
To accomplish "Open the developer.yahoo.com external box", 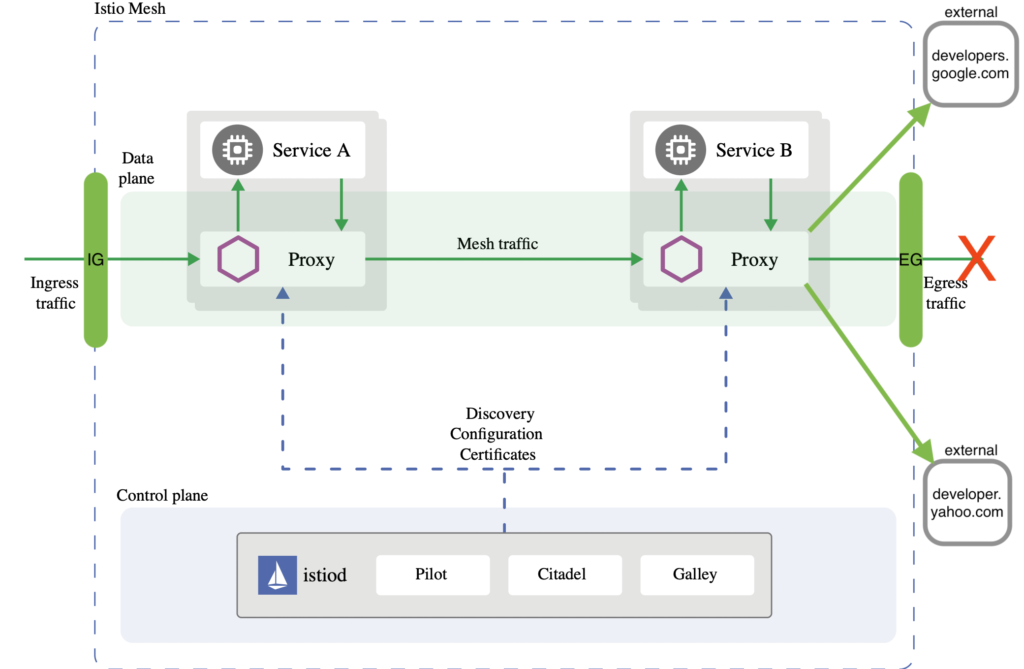I will click(967, 503).
